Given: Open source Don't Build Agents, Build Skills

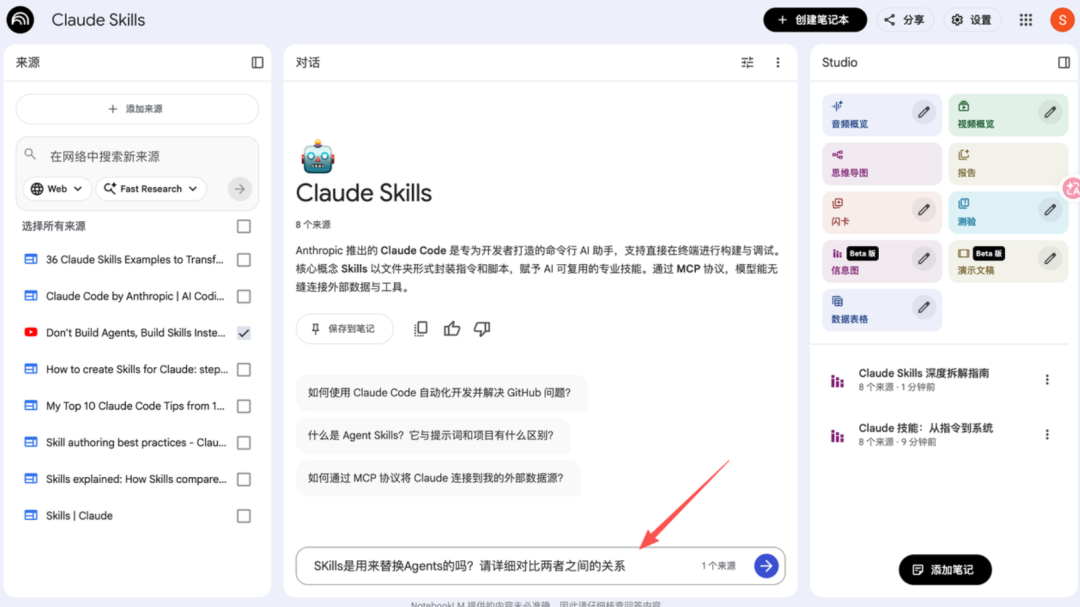Looking at the screenshot, I should tap(136, 333).
